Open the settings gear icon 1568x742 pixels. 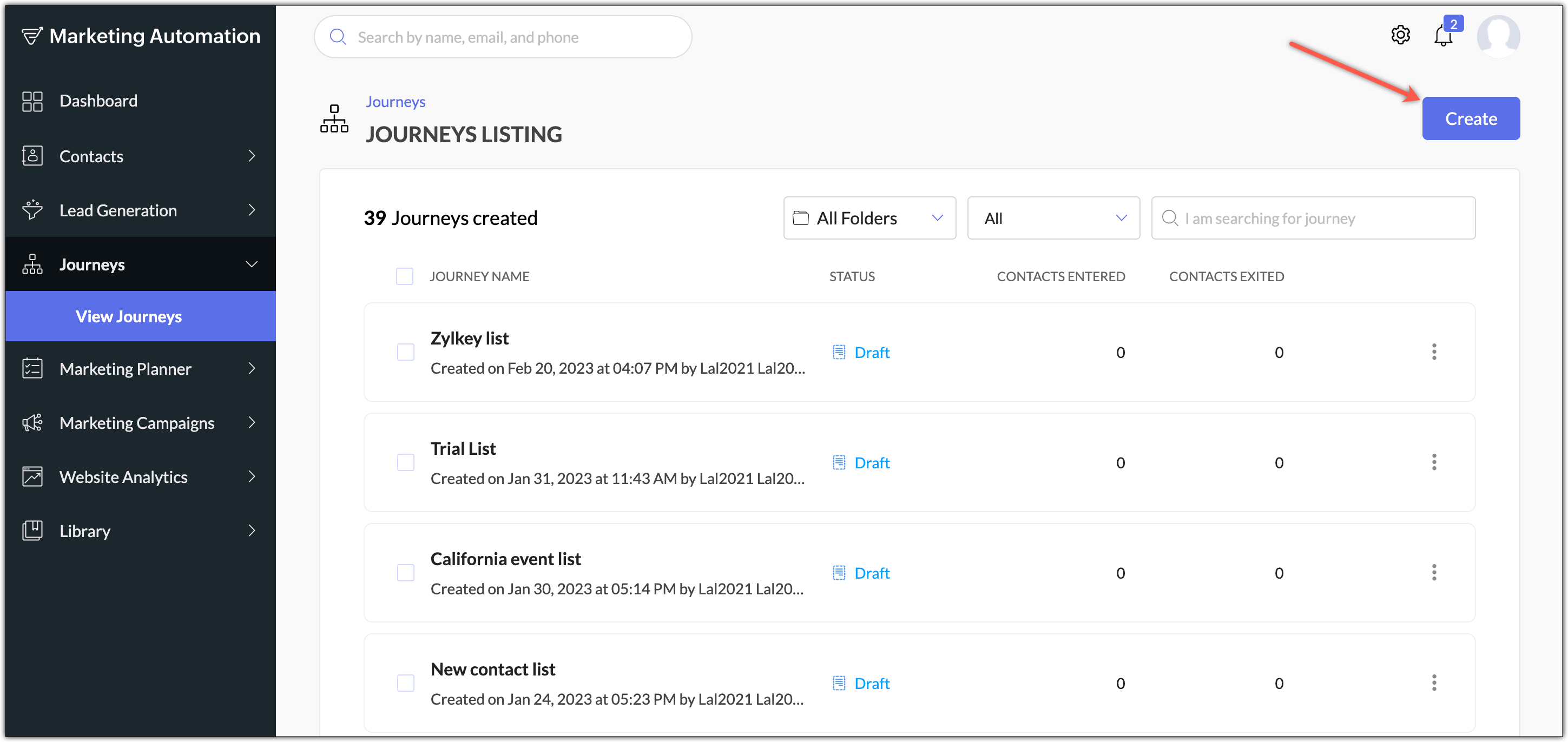tap(1400, 35)
